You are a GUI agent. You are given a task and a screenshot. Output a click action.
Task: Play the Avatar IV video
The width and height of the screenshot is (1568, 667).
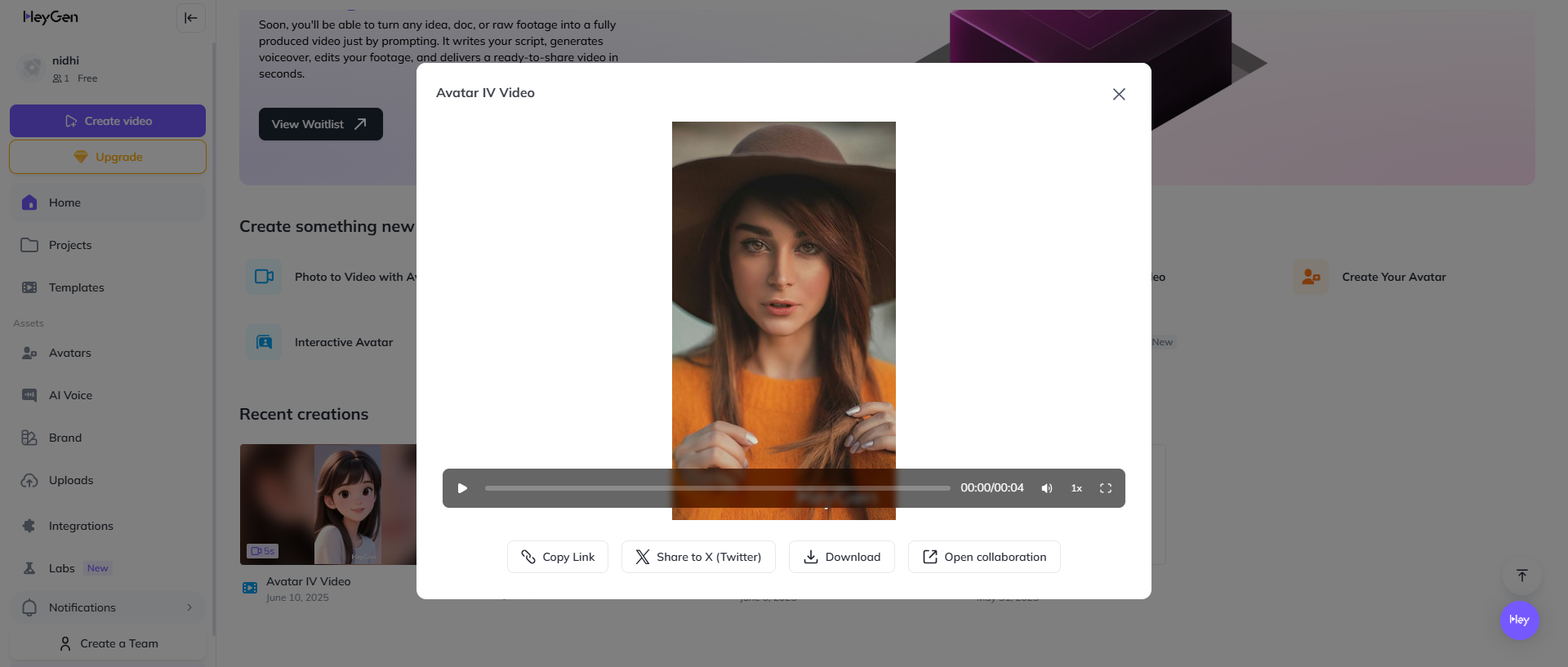tap(462, 488)
